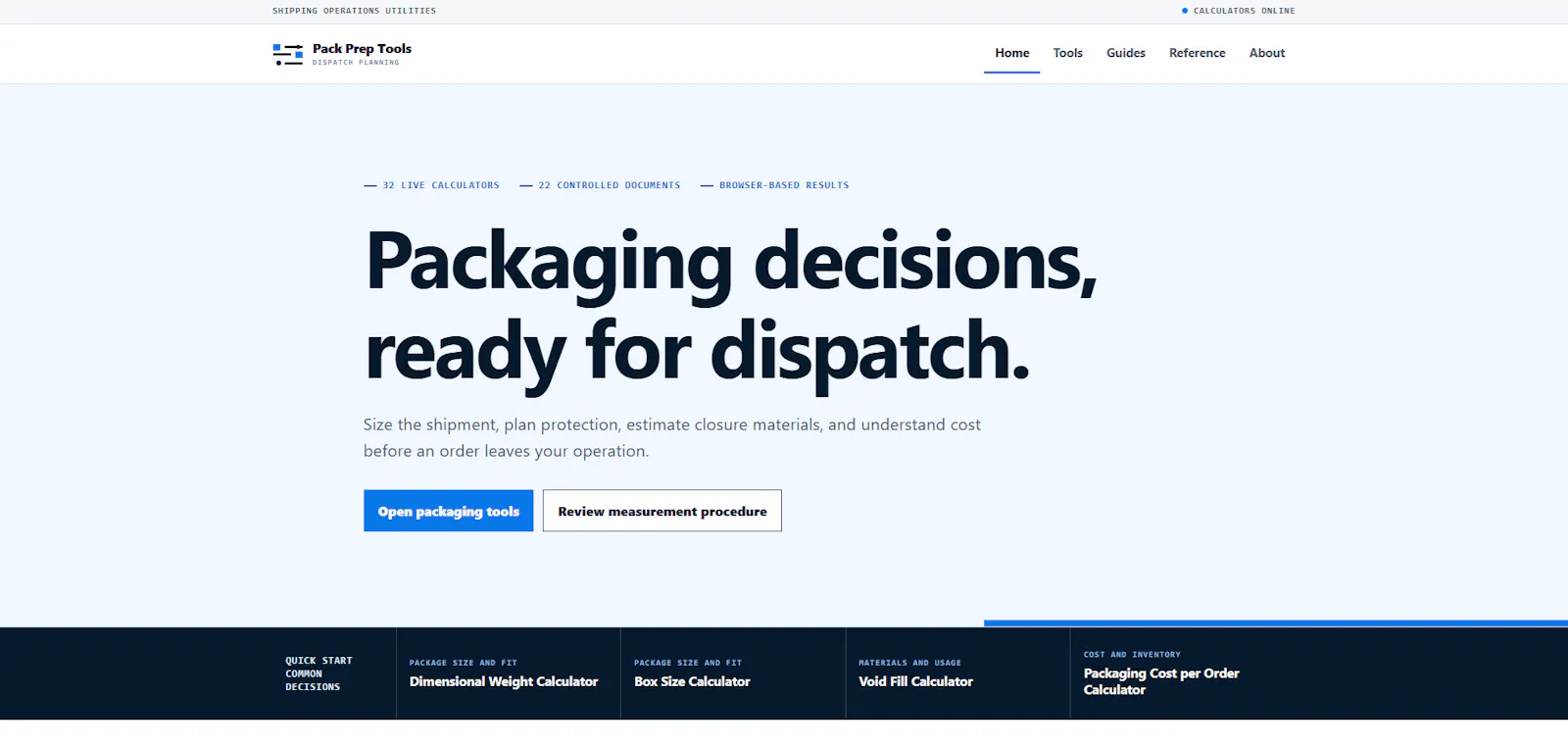Open the Reference nav item

tap(1198, 53)
